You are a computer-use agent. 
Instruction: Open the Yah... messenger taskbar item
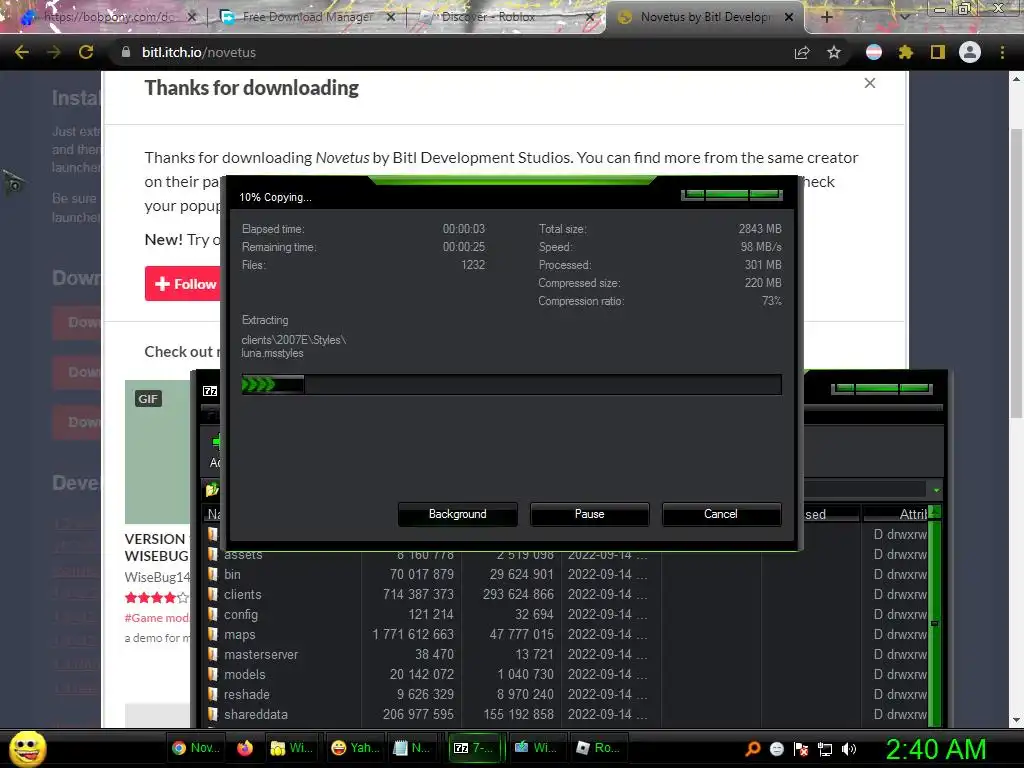pyautogui.click(x=355, y=748)
